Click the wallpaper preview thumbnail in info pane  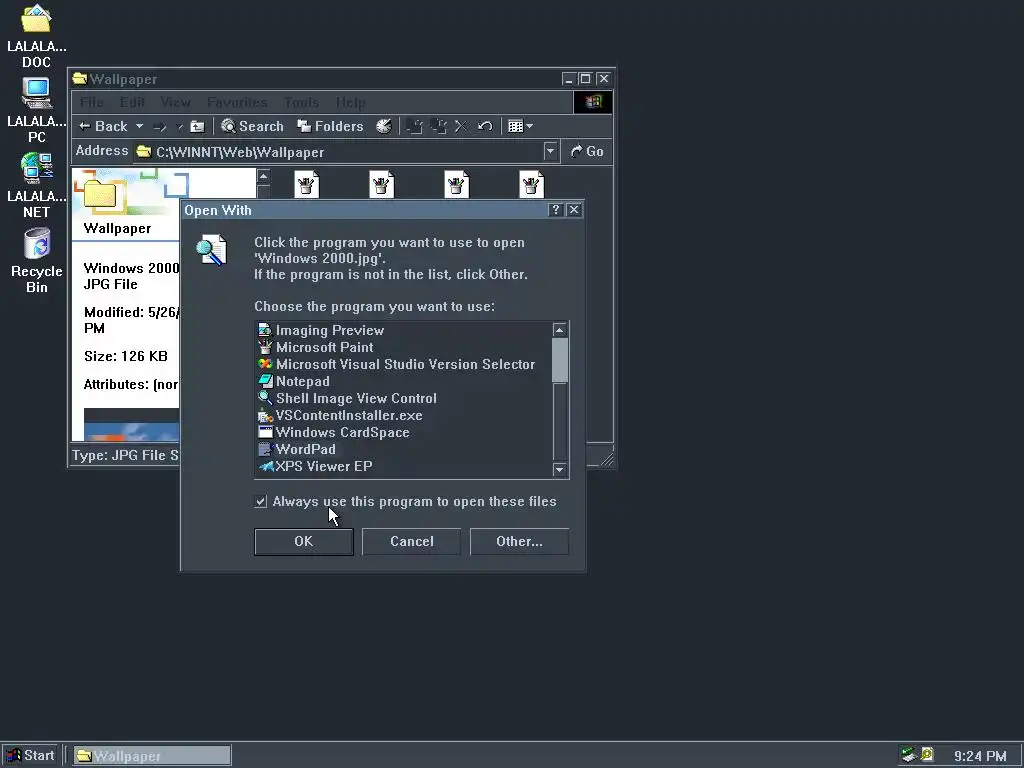pos(131,424)
